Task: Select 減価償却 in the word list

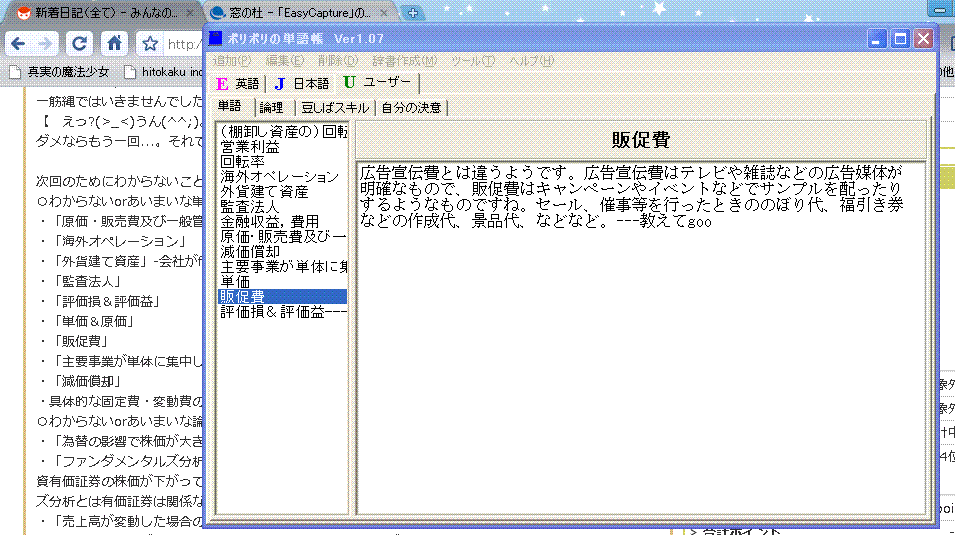Action: pos(250,251)
